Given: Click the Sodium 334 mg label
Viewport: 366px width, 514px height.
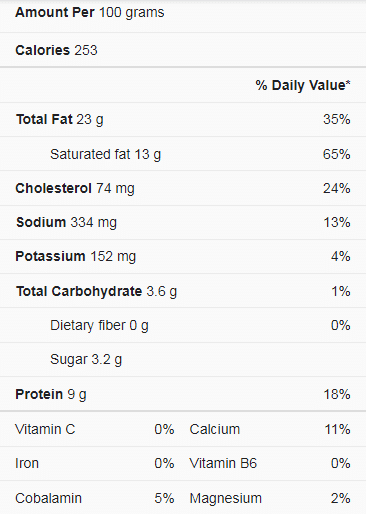Looking at the screenshot, I should [66, 222].
